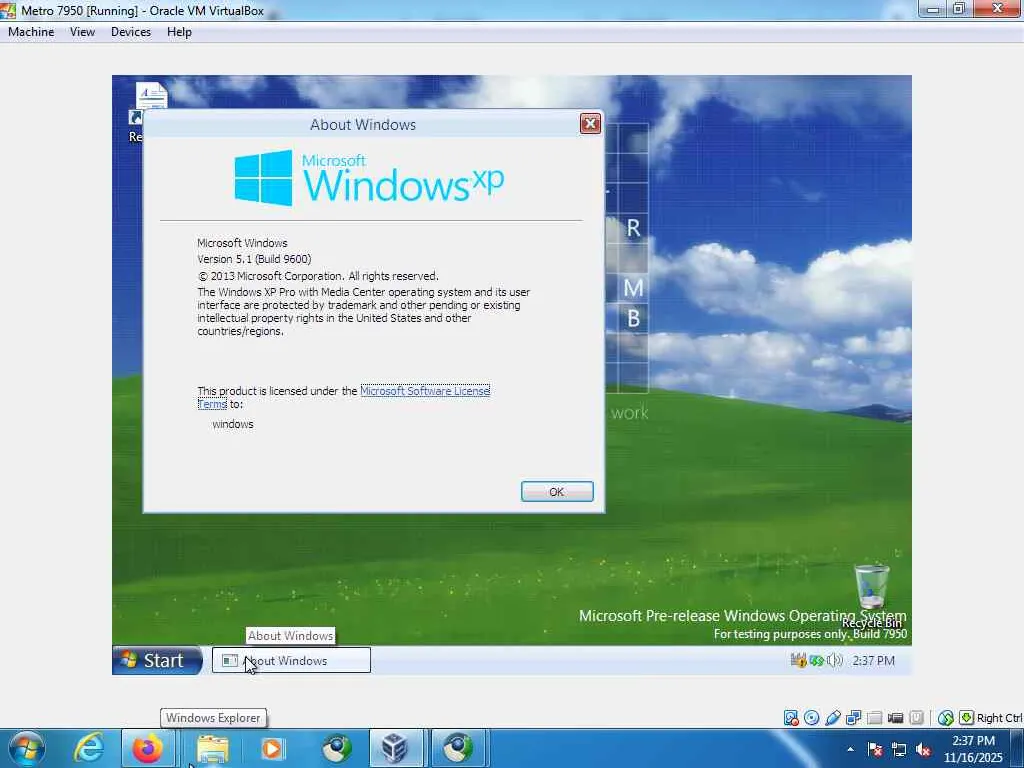This screenshot has width=1024, height=768.
Task: Open Action Center flag in the host tray
Action: tap(875, 749)
